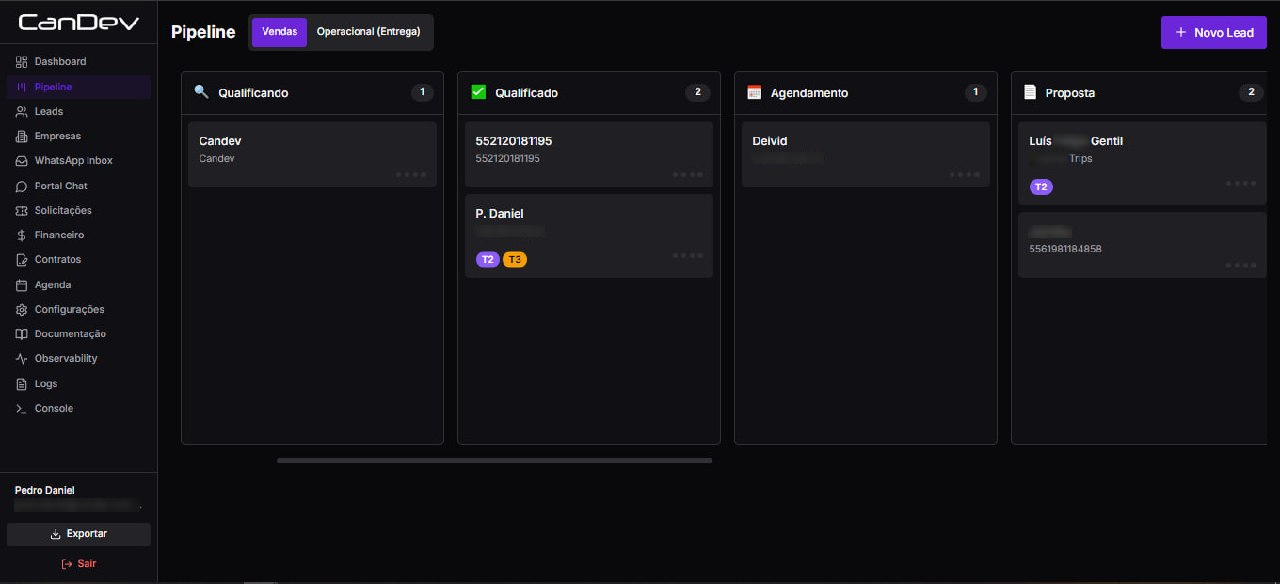
Task: Click the WhatsApp Inbox envelope icon
Action: pos(22,161)
